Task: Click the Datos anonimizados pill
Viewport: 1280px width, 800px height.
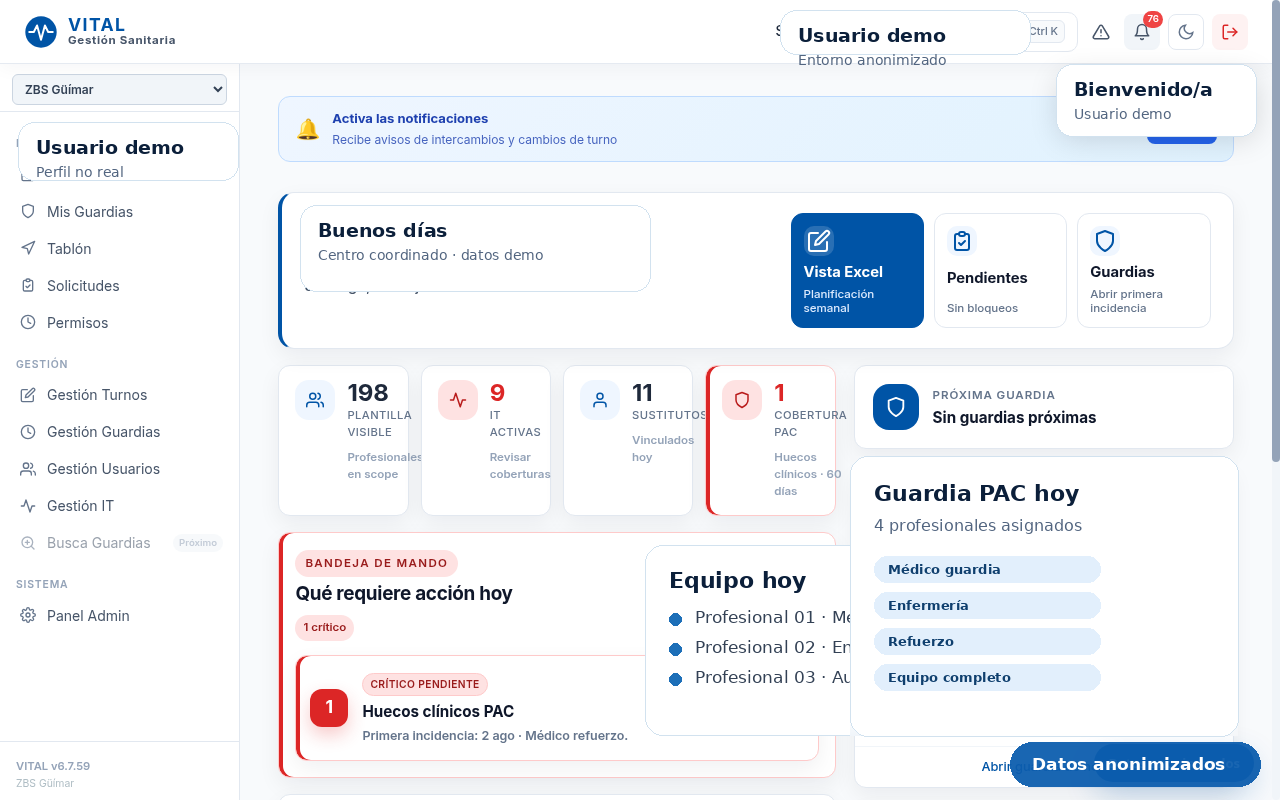Action: [x=1135, y=764]
